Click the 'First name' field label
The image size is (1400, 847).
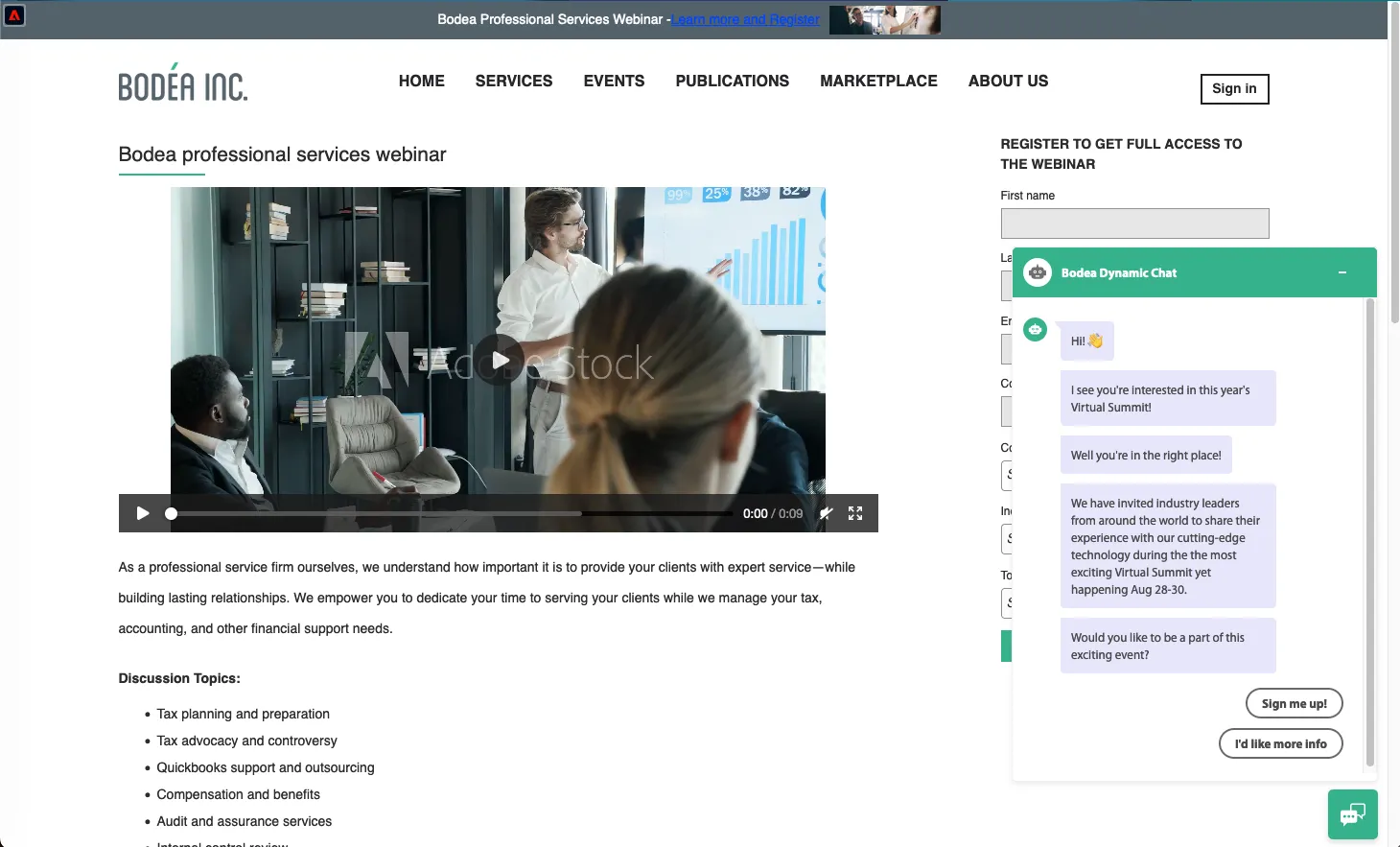tap(1028, 196)
